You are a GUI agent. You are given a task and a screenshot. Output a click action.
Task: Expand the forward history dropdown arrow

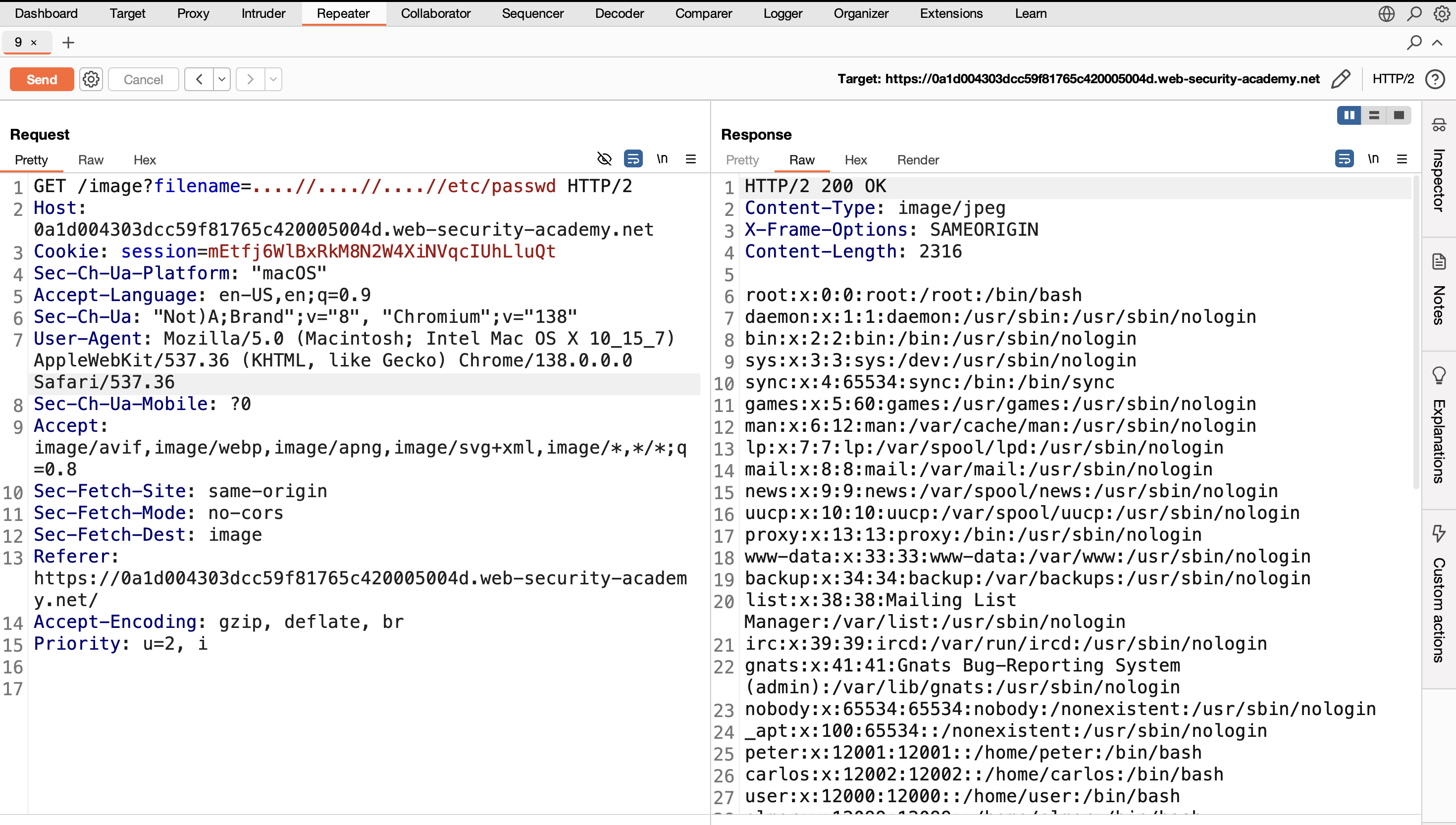(x=273, y=79)
